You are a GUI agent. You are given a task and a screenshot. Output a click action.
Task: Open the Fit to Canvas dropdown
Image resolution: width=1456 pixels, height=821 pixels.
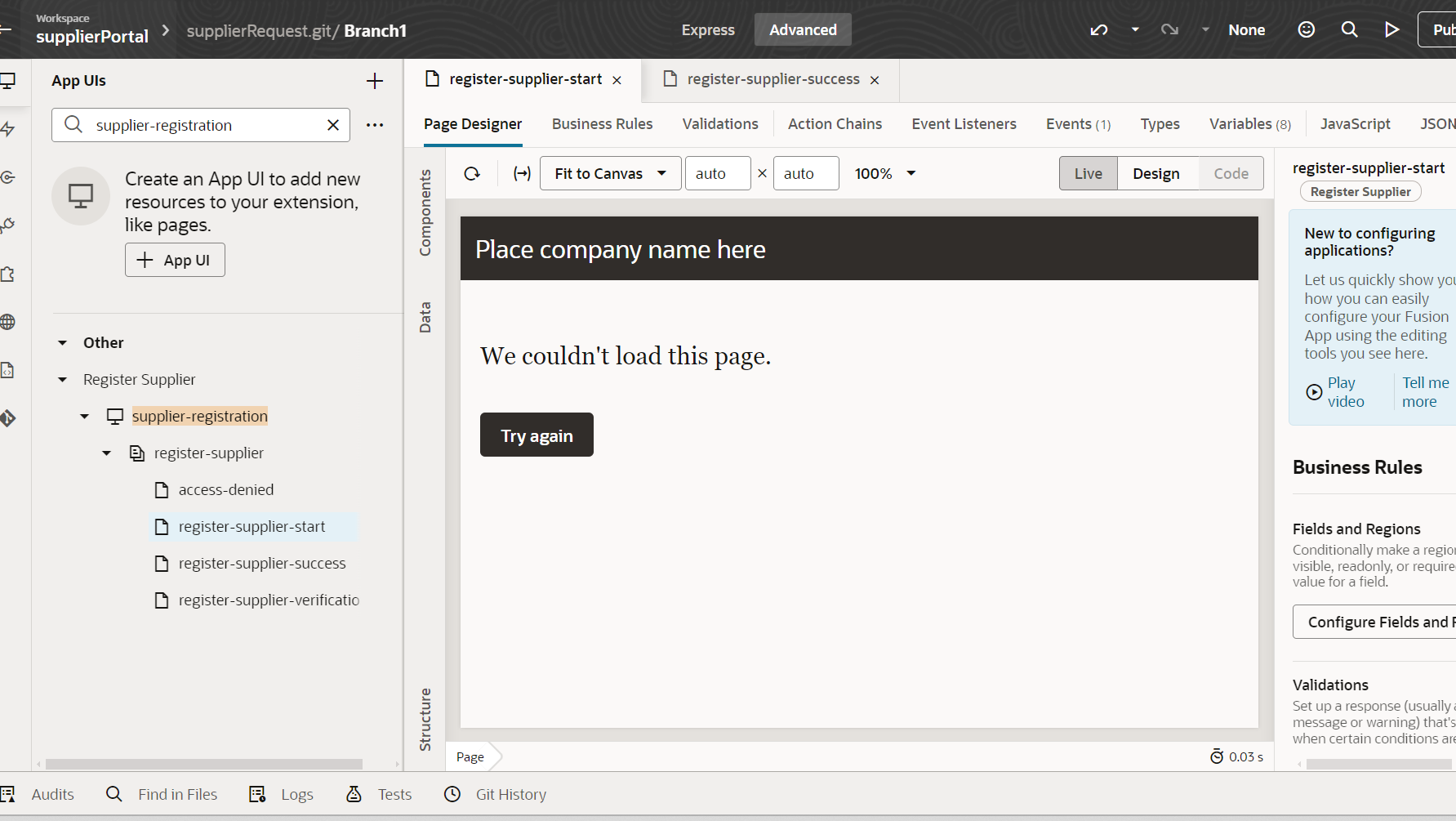click(610, 173)
